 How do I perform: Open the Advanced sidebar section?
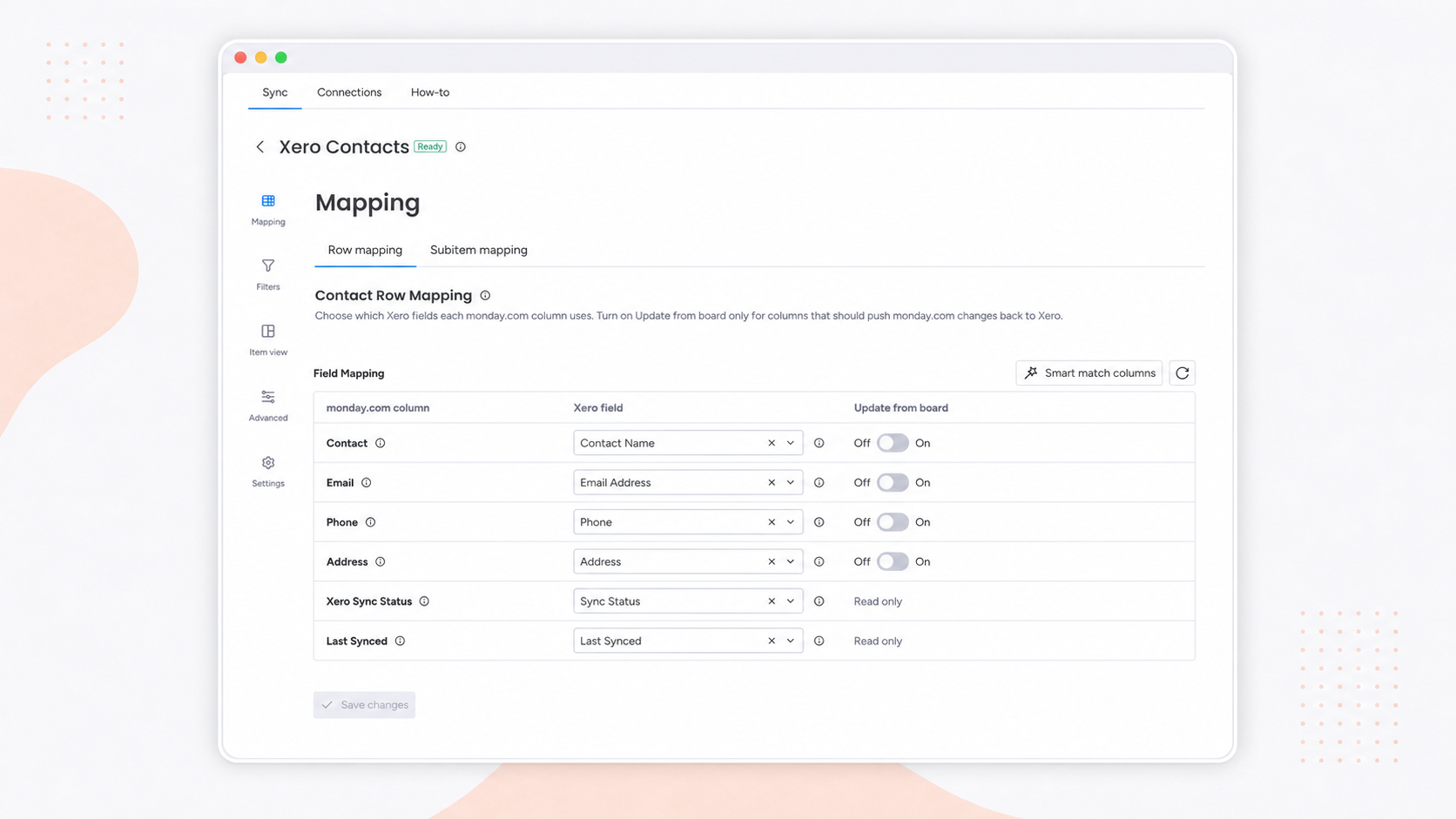coord(268,406)
